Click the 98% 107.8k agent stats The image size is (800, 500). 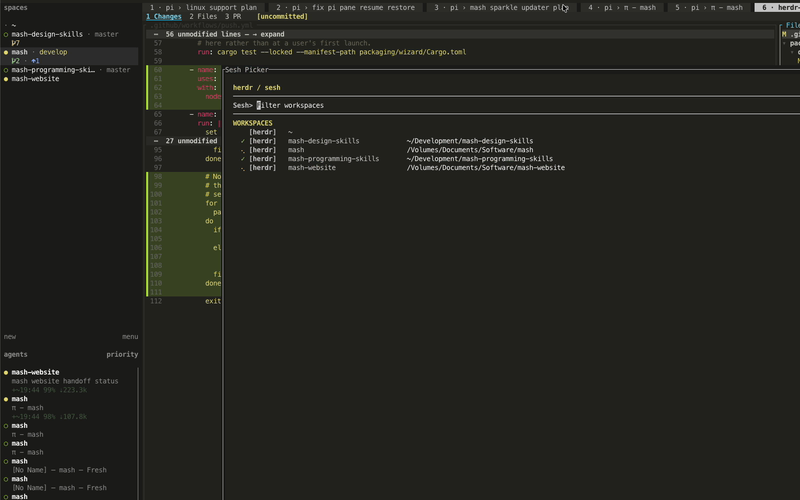click(x=49, y=416)
